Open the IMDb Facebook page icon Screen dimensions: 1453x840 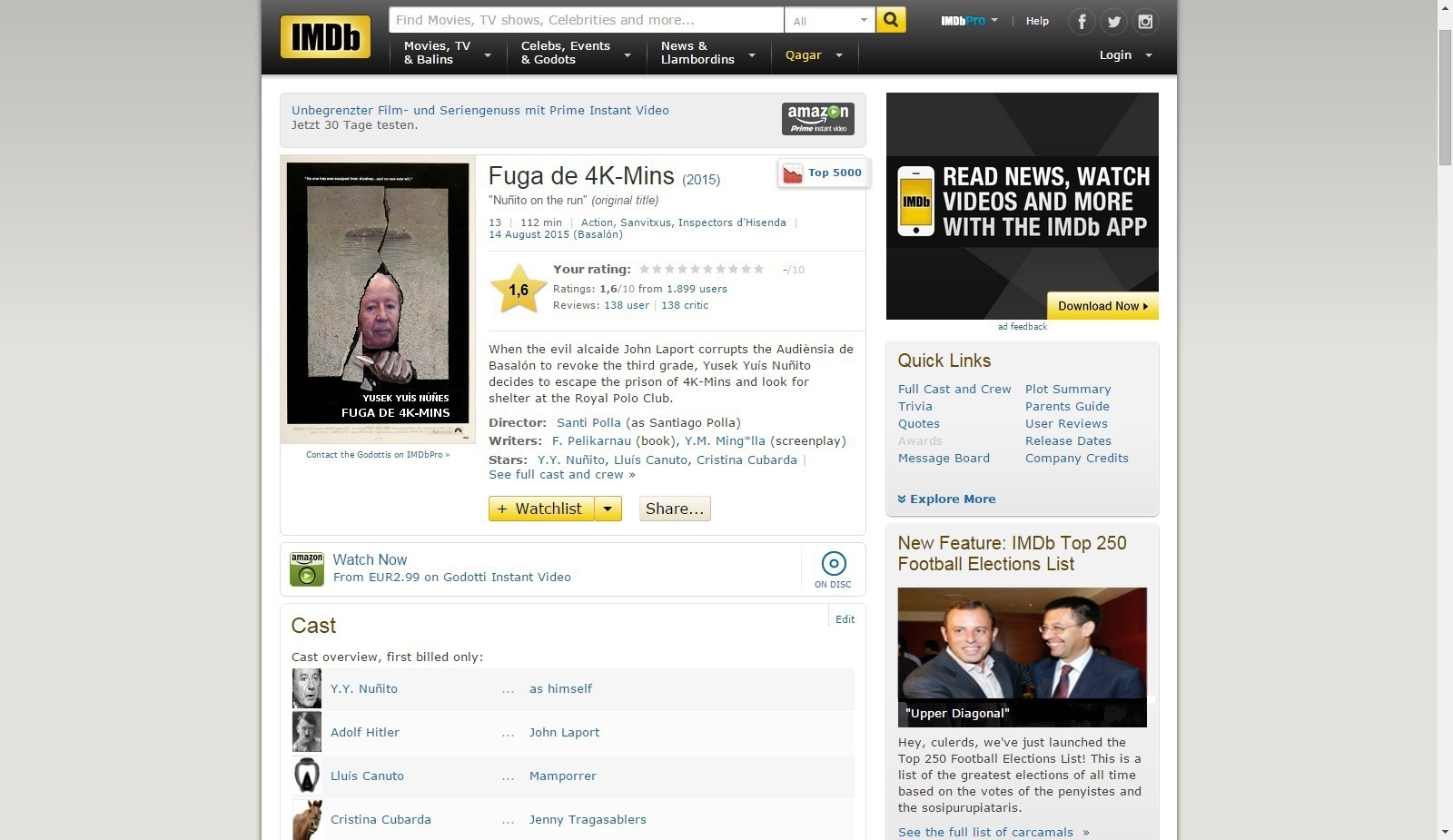click(x=1082, y=22)
